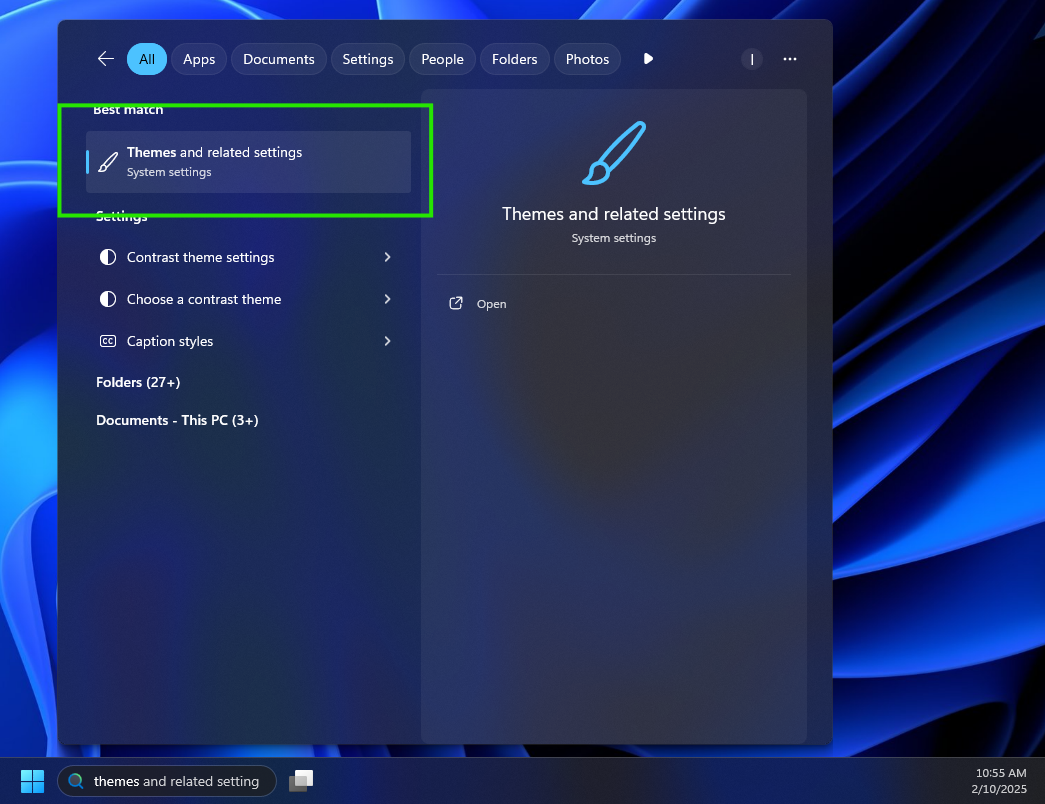
Task: Click Open in the preview pane
Action: [491, 304]
